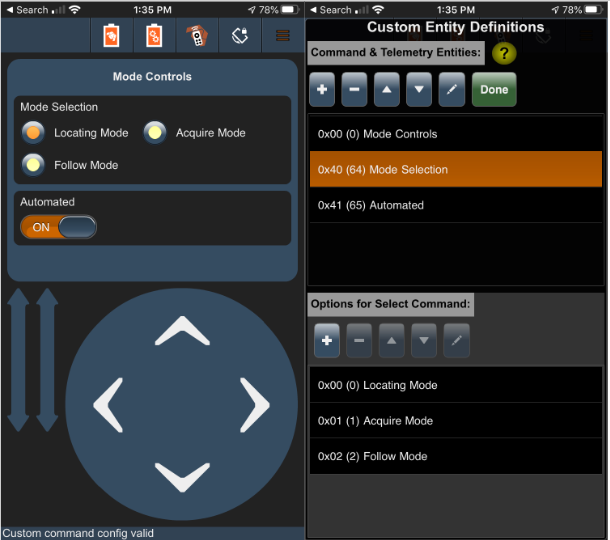The width and height of the screenshot is (610, 540).
Task: Tap the D-pad left arrow
Action: pos(108,405)
